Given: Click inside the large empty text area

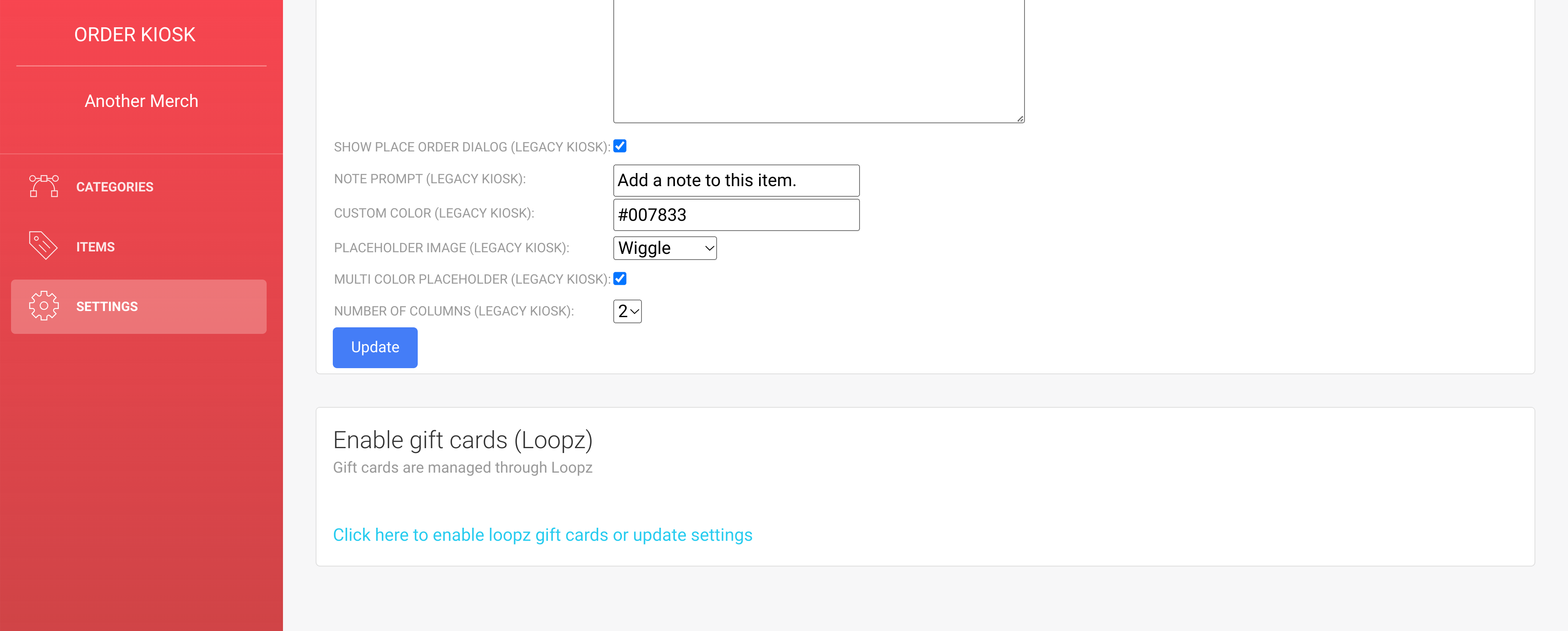Looking at the screenshot, I should click(819, 61).
